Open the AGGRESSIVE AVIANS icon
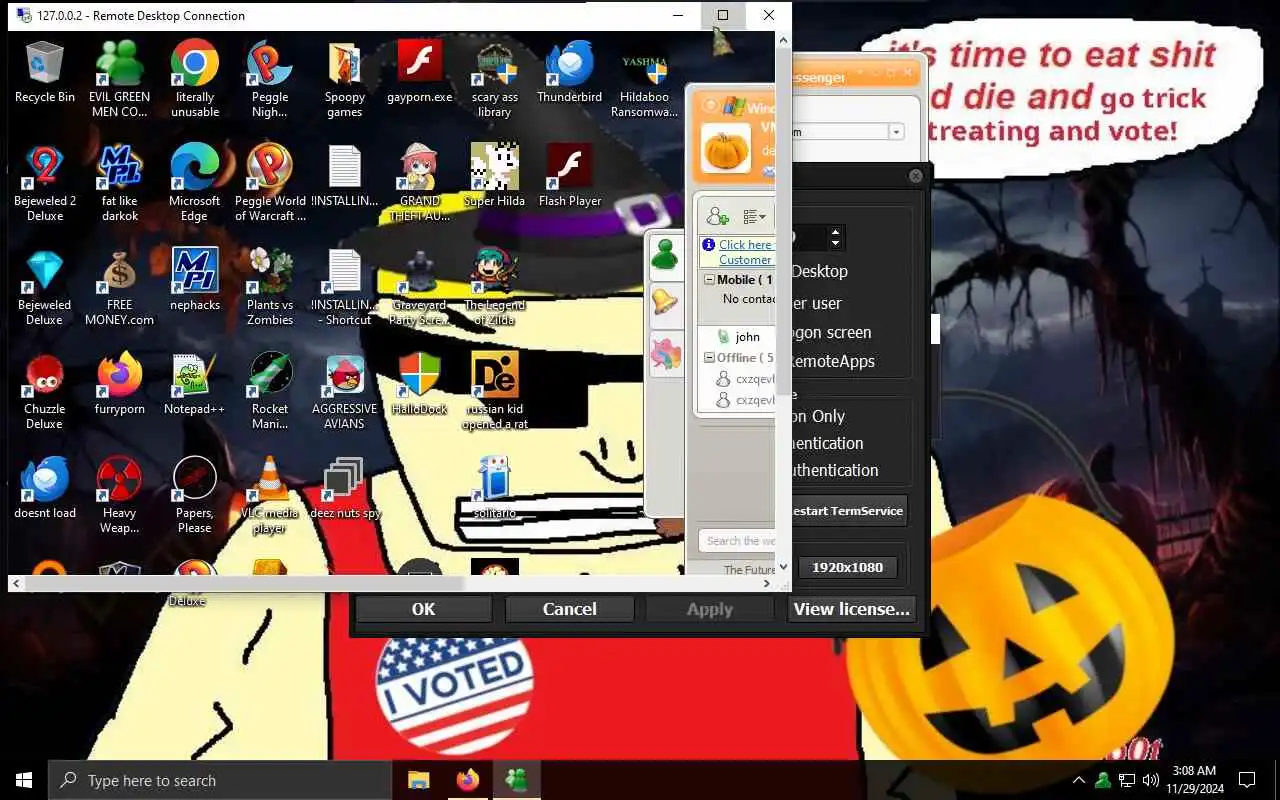 344,391
